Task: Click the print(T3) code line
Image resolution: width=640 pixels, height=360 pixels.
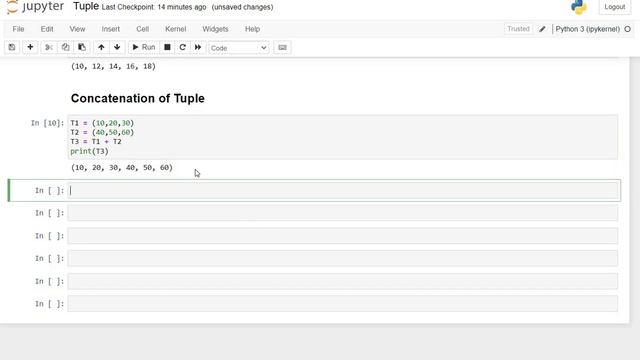Action: (89, 151)
